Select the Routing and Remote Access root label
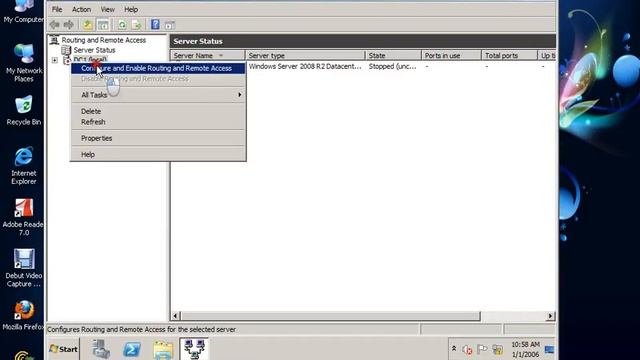640x360 pixels. (104, 40)
